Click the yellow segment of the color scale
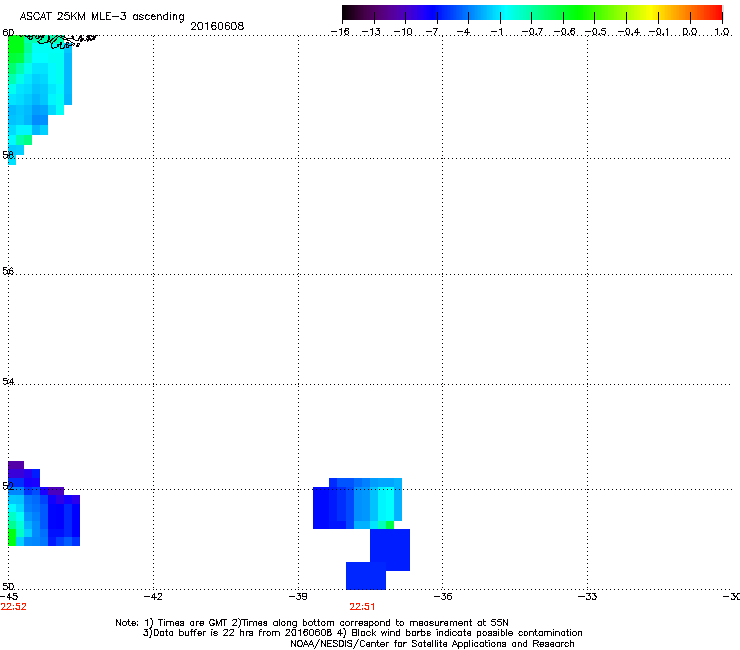Image resolution: width=740 pixels, height=650 pixels. [654, 13]
